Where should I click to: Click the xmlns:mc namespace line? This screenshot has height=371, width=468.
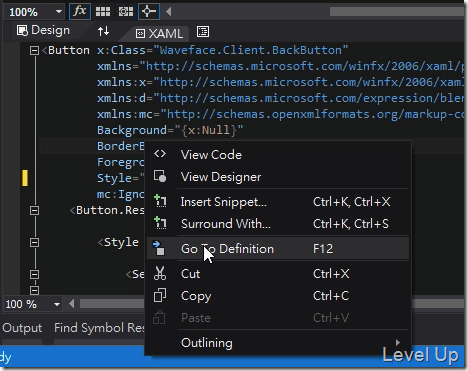click(x=280, y=114)
